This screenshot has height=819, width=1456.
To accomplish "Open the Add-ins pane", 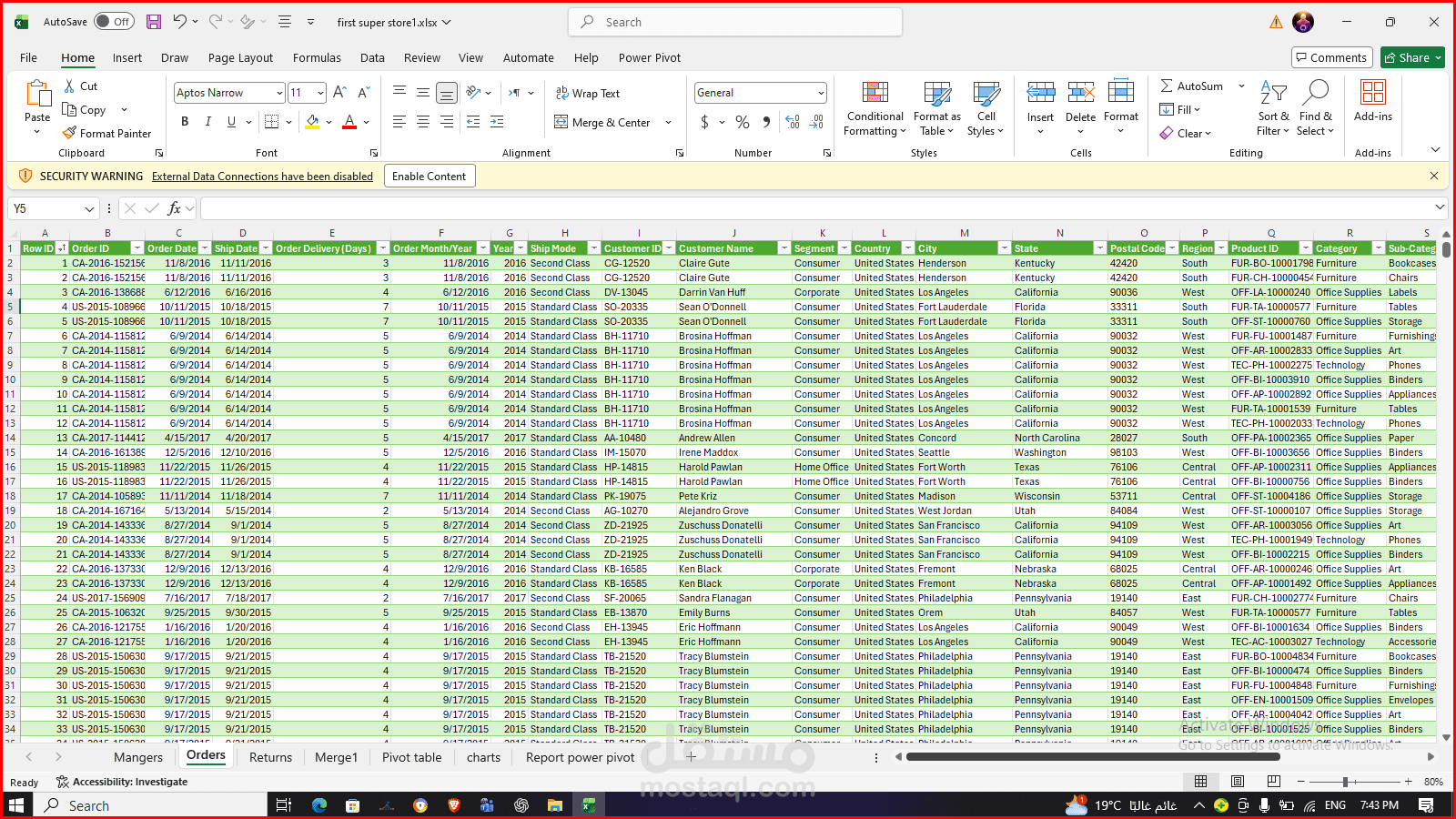I will (1372, 100).
